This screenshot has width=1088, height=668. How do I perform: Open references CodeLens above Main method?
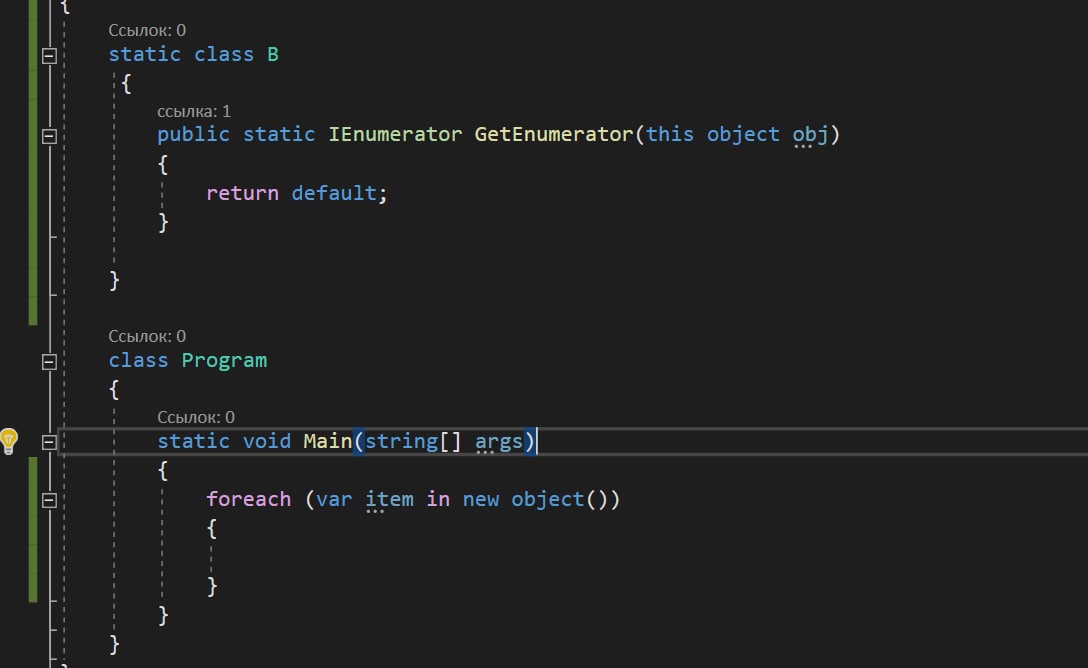[196, 417]
